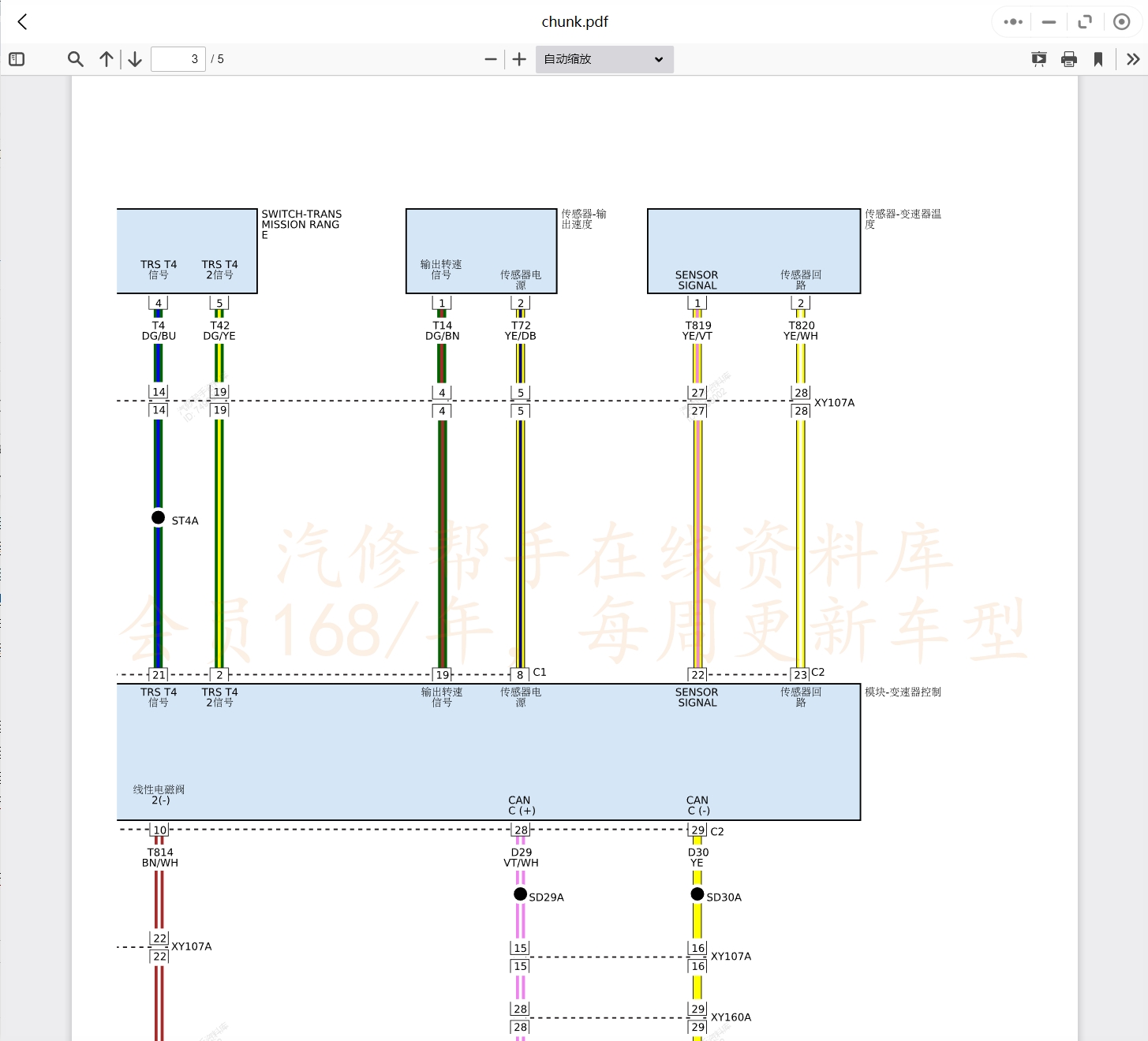Go back using the top-left arrow
The width and height of the screenshot is (1148, 1041).
click(22, 22)
